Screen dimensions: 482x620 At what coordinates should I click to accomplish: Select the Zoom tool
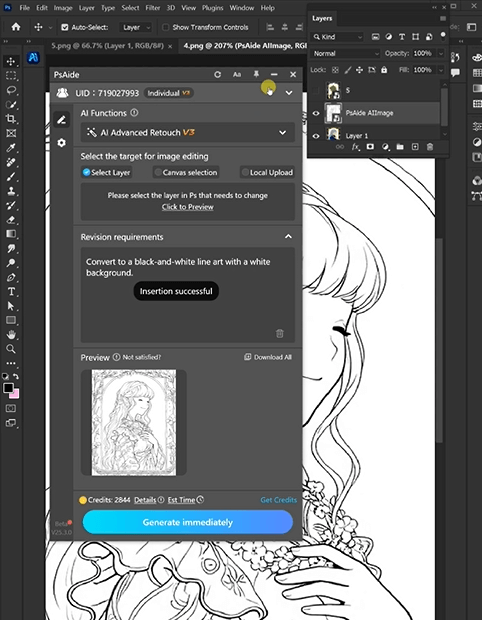coord(11,349)
